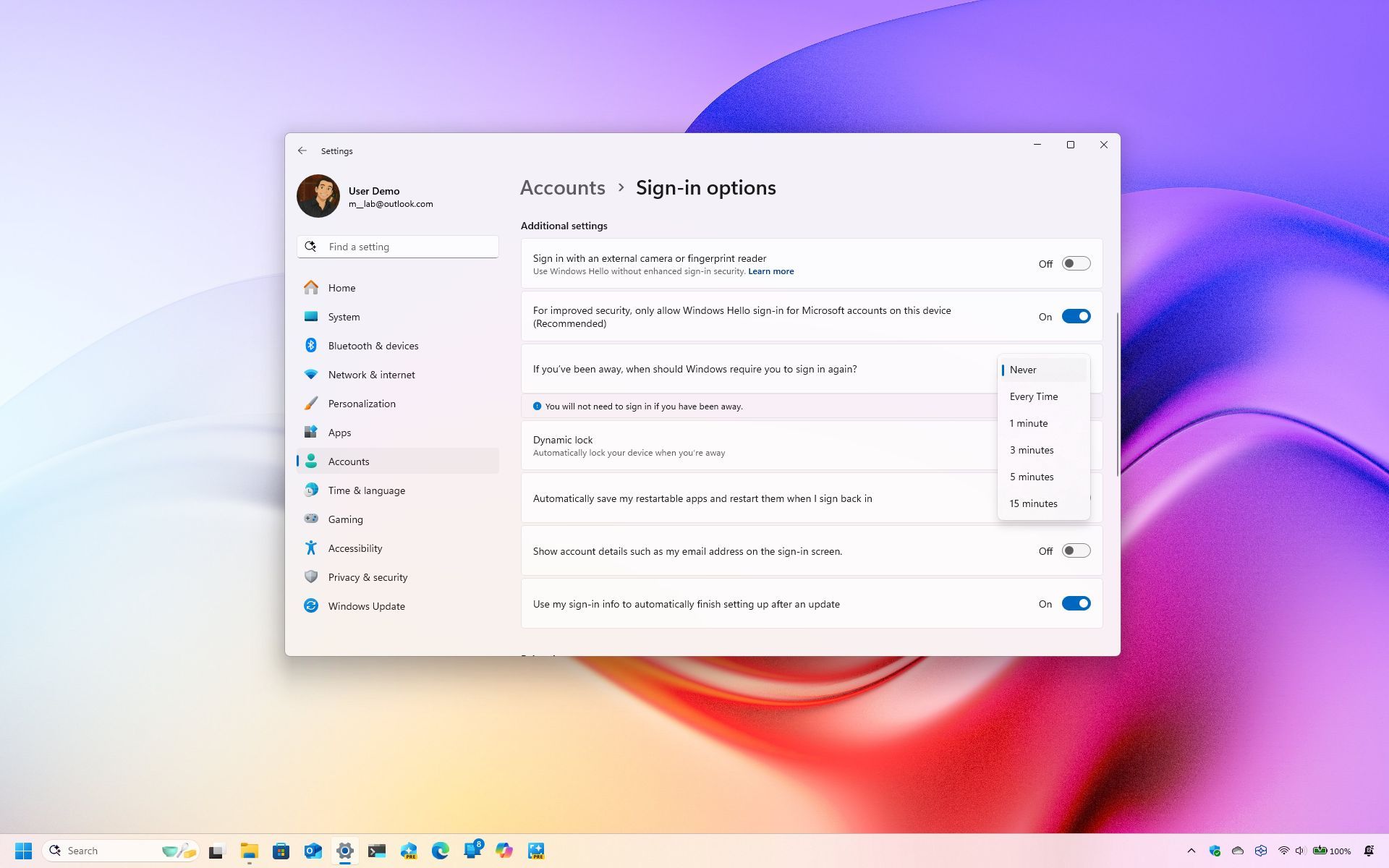Pick 1 minute from the sign-in dropdown
Screen dimensions: 1389x868
pos(1029,423)
